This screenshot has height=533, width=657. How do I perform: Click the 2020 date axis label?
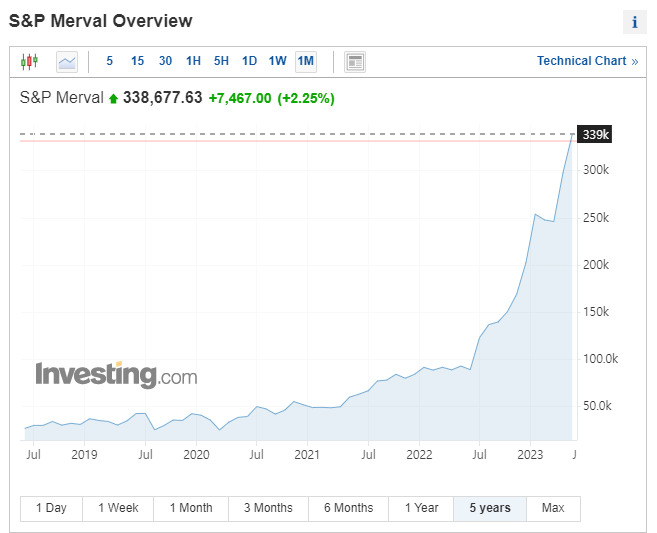[196, 455]
